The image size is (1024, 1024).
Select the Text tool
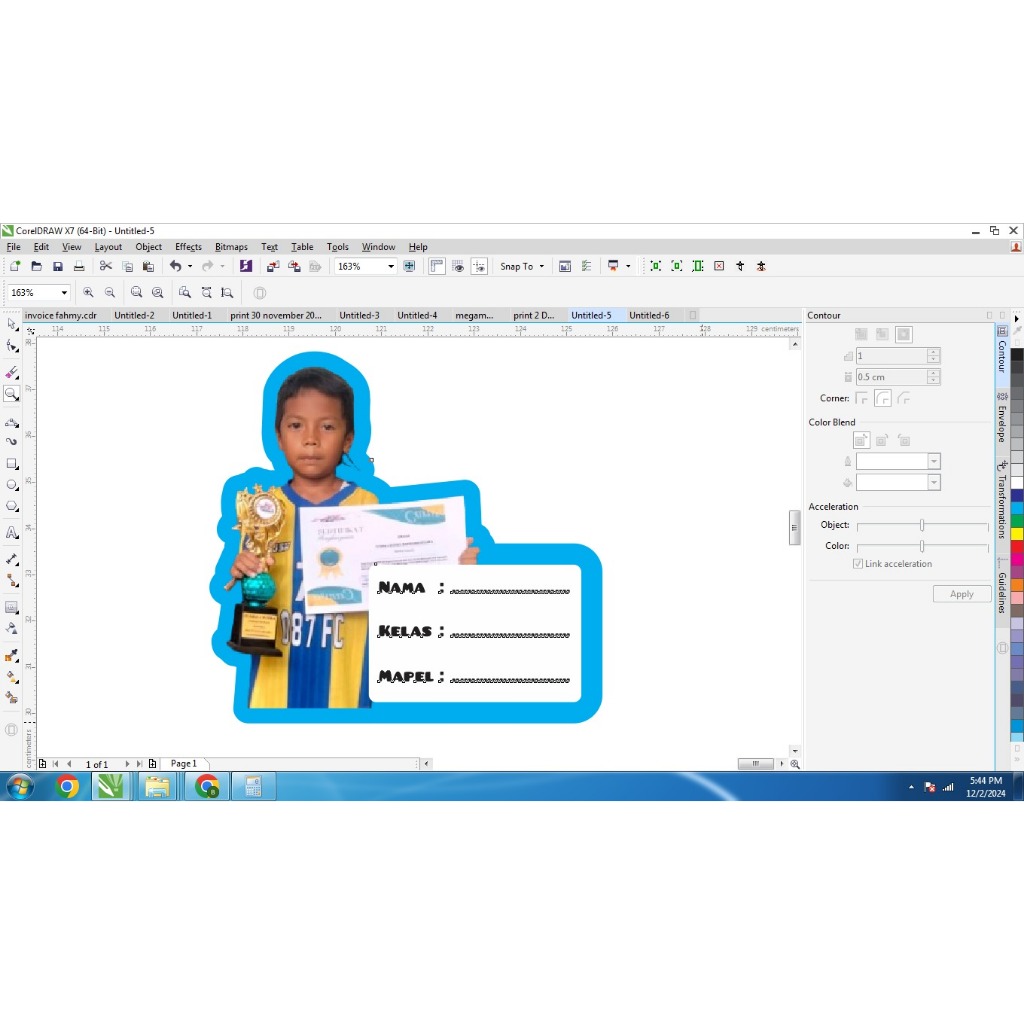[12, 533]
